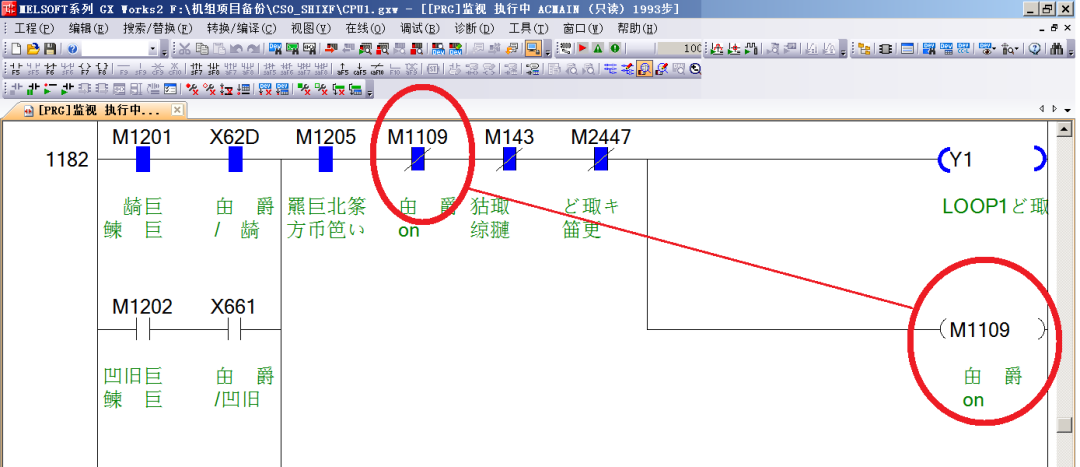This screenshot has width=1080, height=467.
Task: Close the [PRG]监视 tab with its X
Action: pyautogui.click(x=176, y=110)
